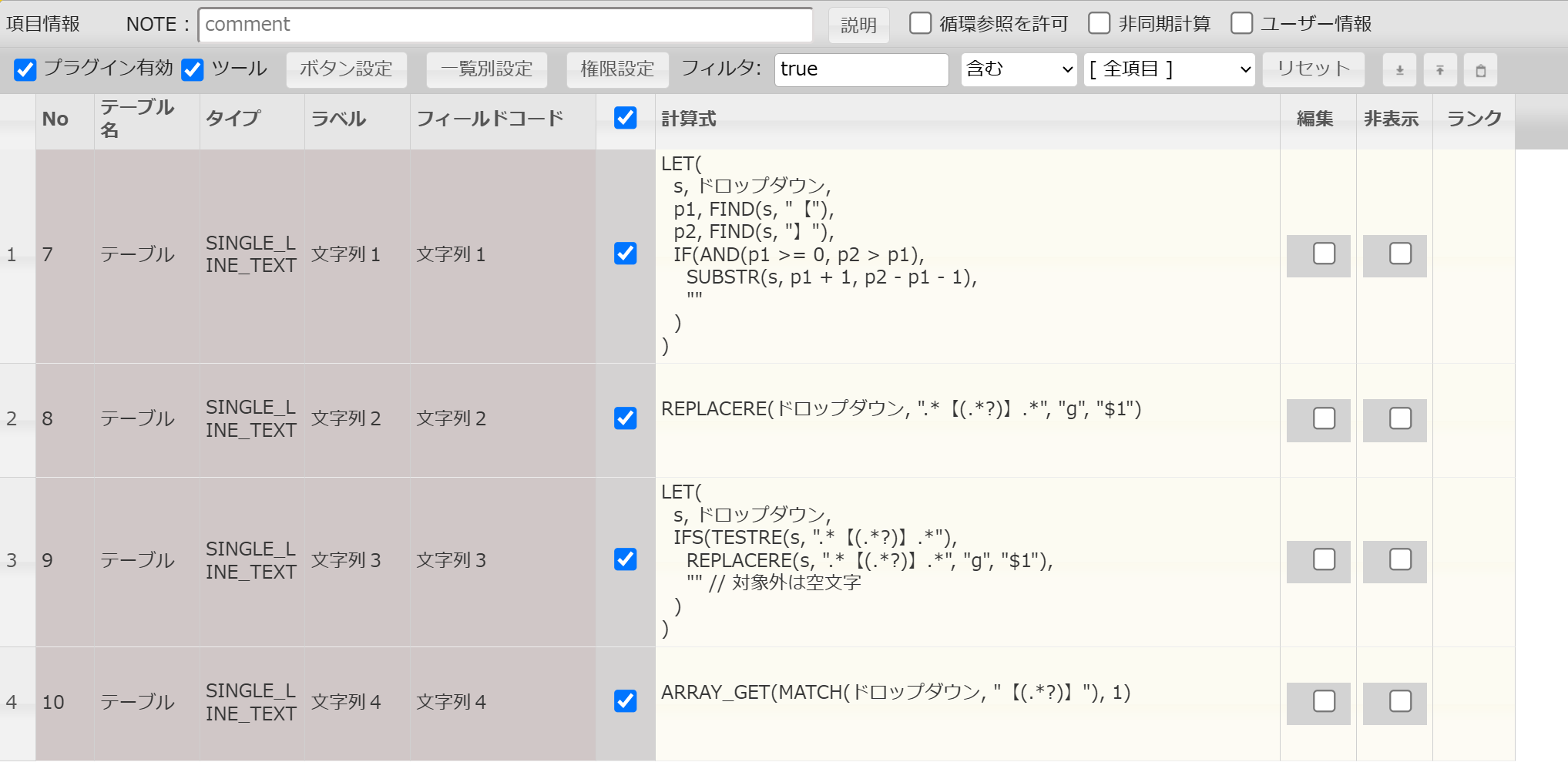Click the 項目情報 label

[43, 24]
